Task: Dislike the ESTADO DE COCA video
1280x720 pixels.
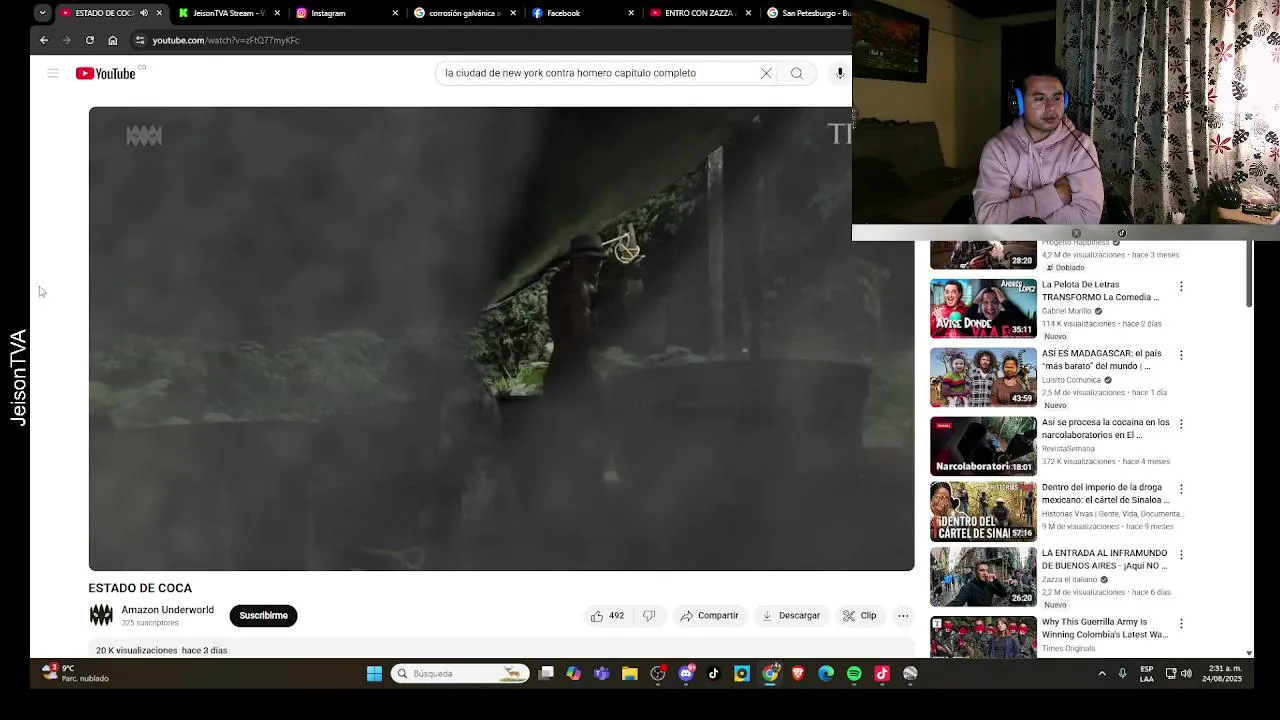Action: pos(649,616)
